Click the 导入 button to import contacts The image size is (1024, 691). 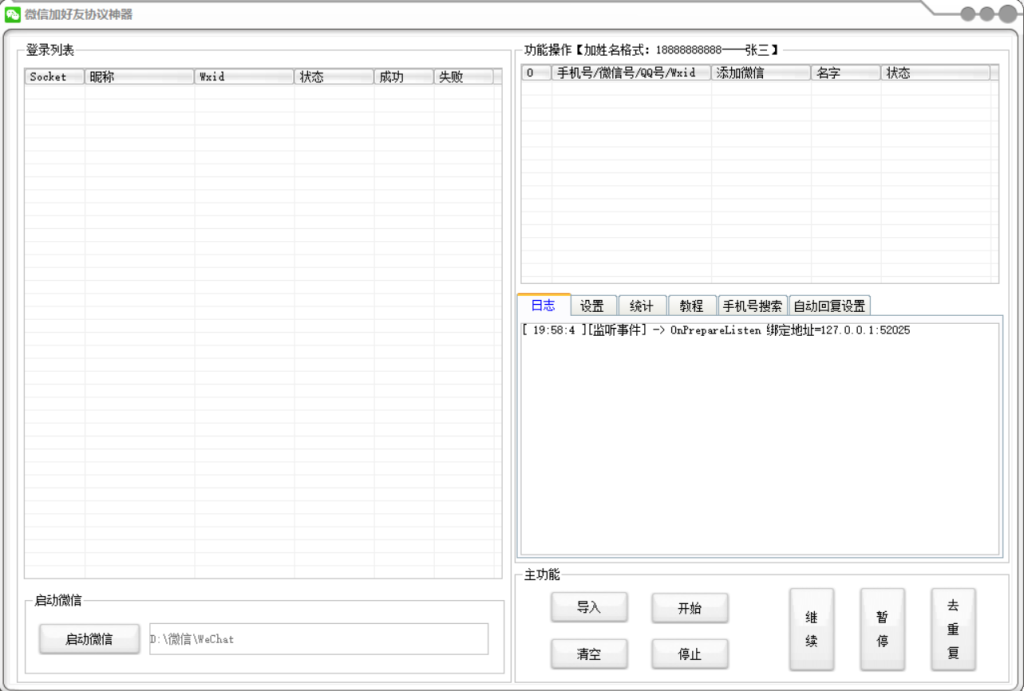[589, 607]
